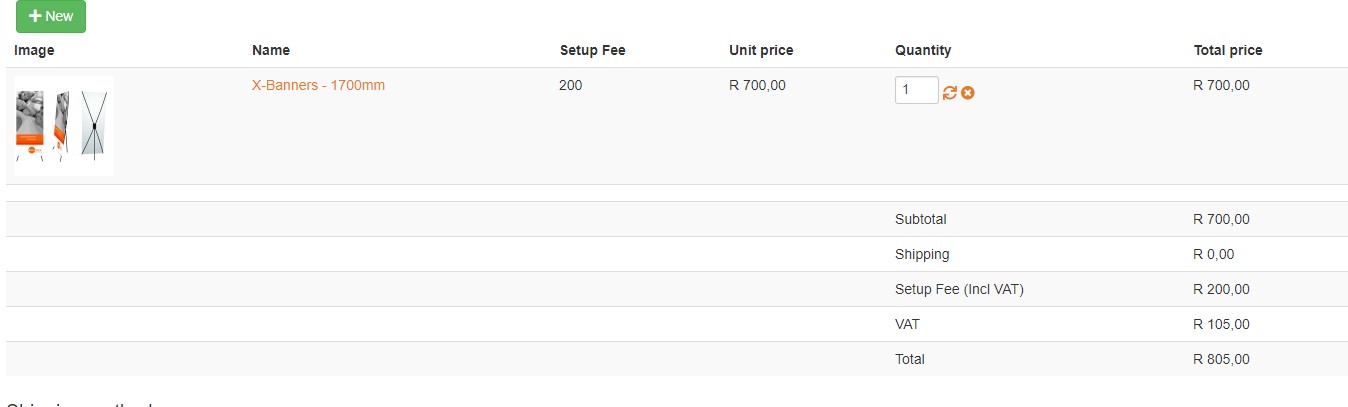This screenshot has height=407, width=1348.
Task: Click the Subtotal row label
Action: click(920, 219)
